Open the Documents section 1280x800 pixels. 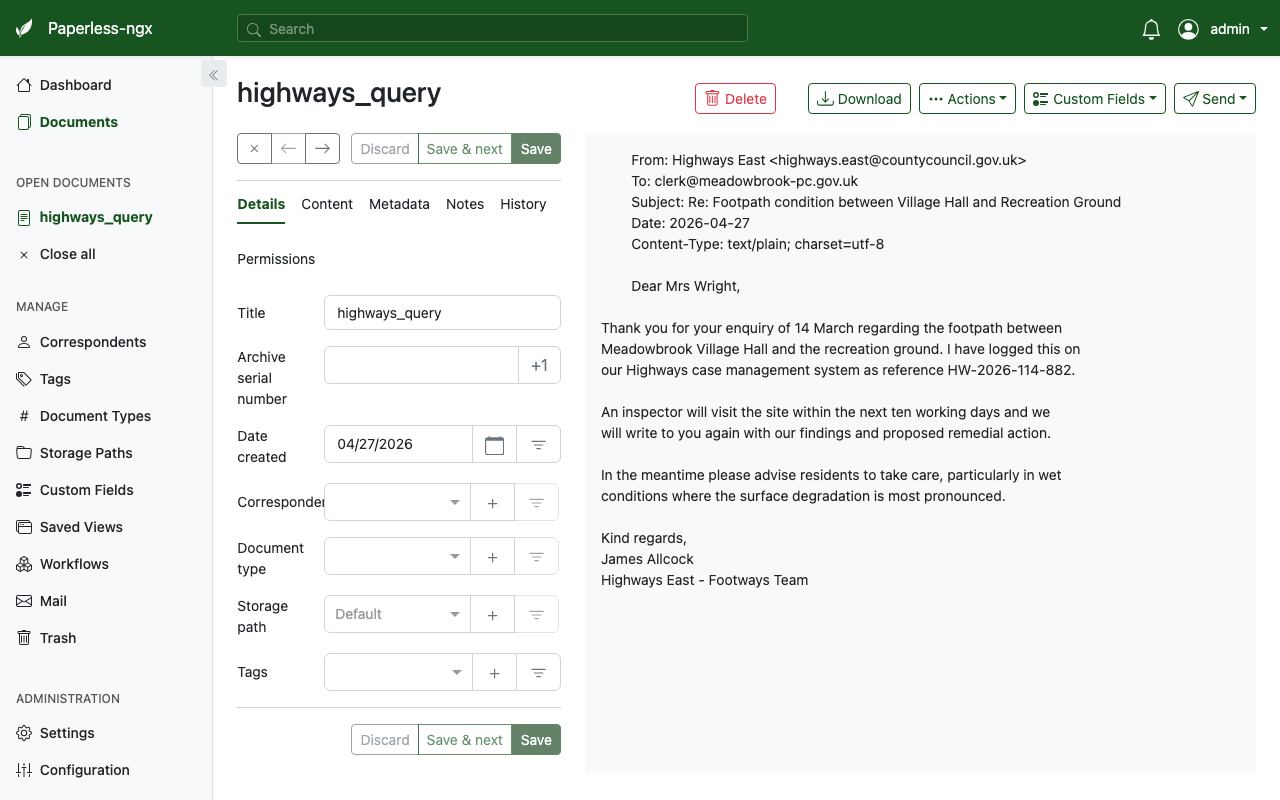[78, 122]
